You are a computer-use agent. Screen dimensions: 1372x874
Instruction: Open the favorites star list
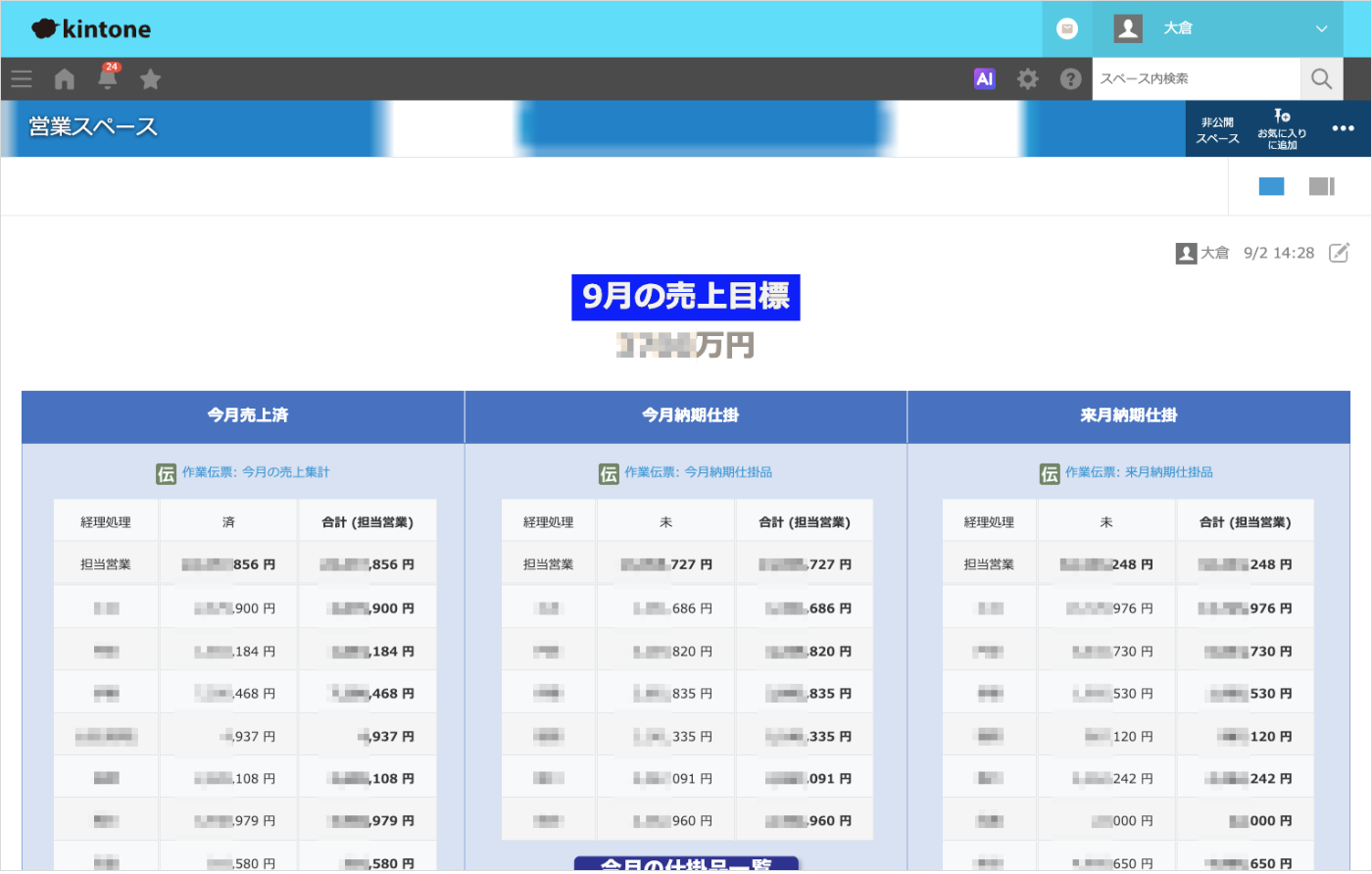pyautogui.click(x=150, y=79)
